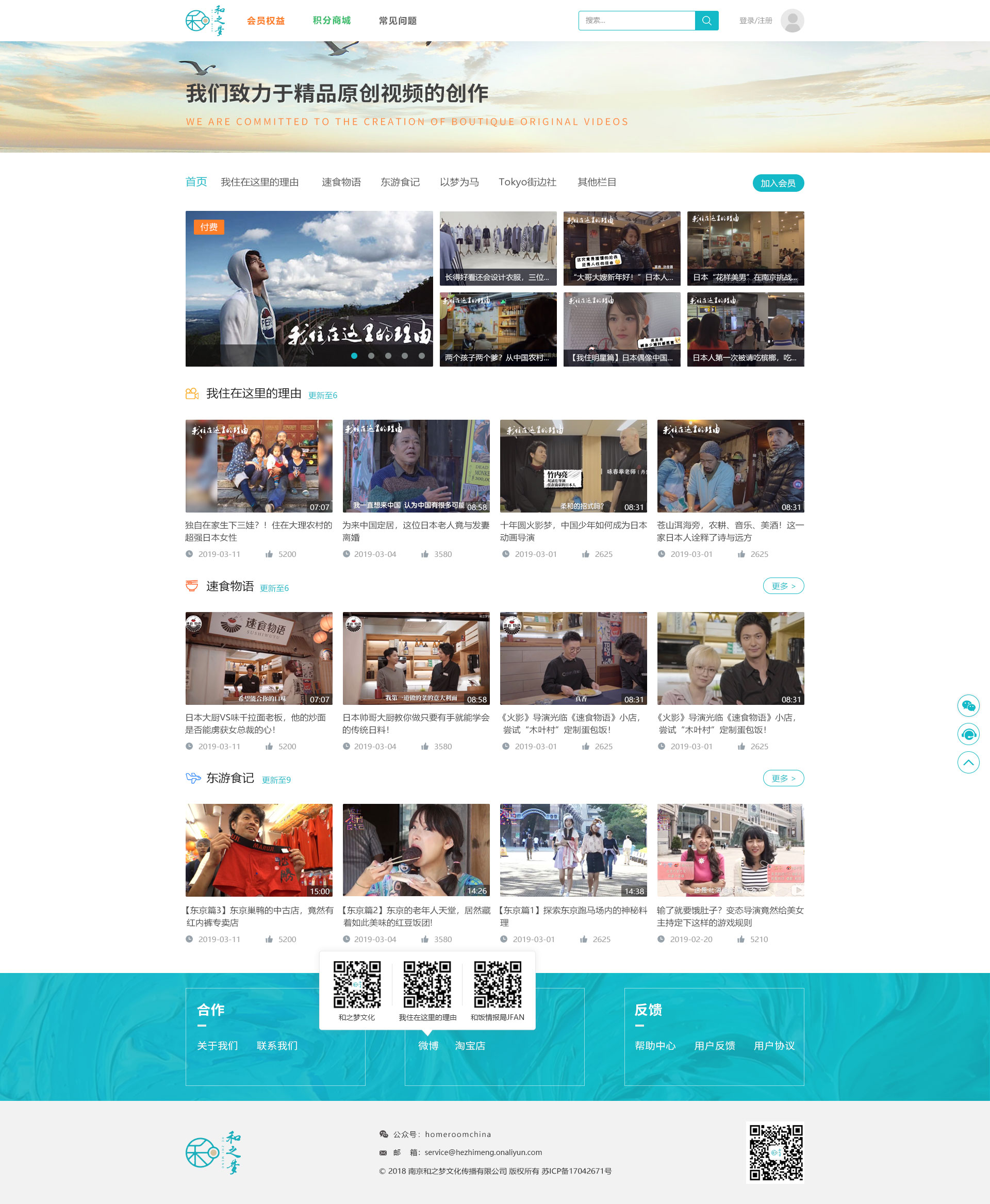Open video 东京篇2 红豆饭团
The height and width of the screenshot is (1204, 990).
416,850
